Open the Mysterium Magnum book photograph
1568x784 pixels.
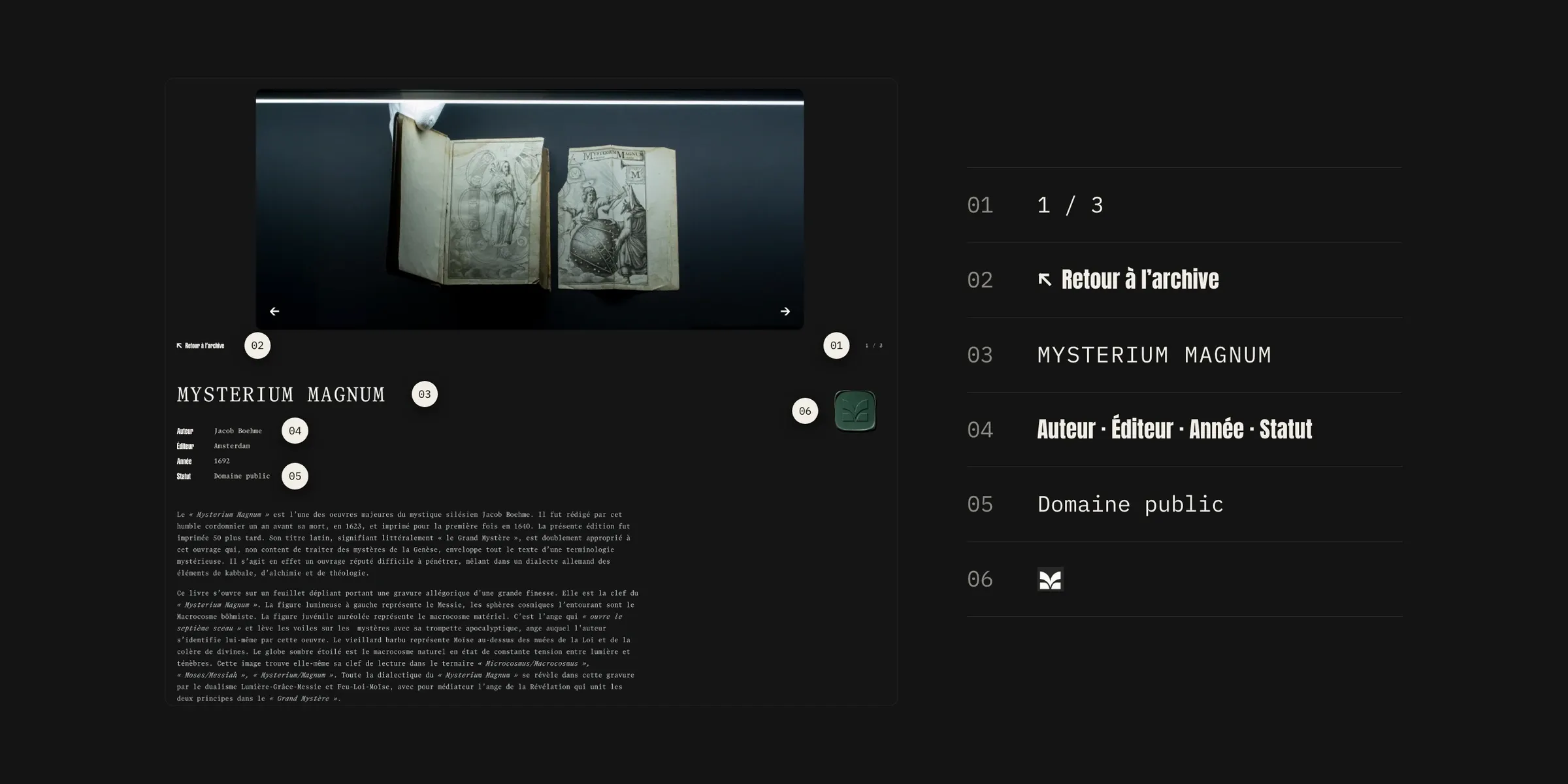tap(530, 209)
